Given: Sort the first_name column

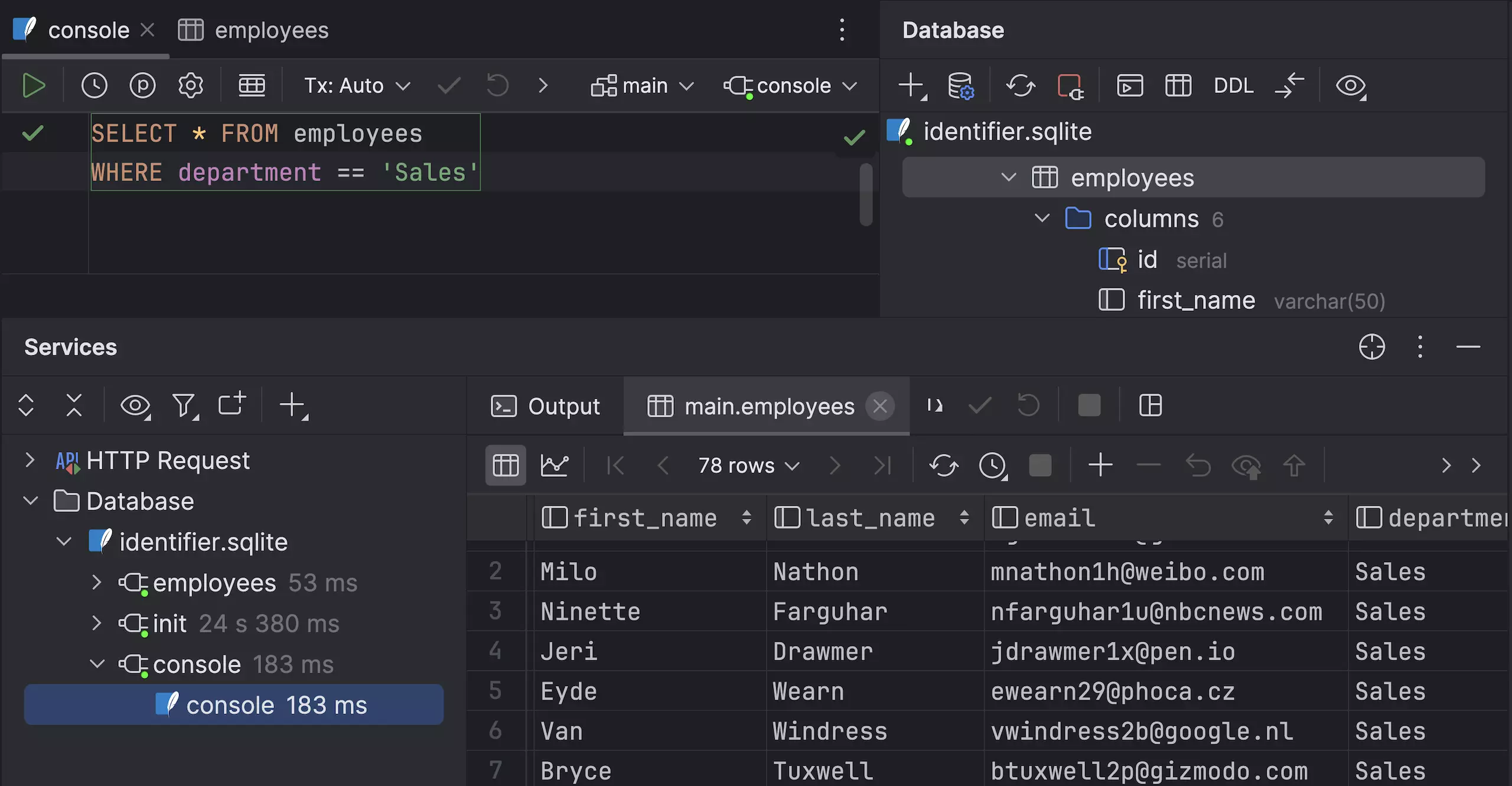Looking at the screenshot, I should click(747, 518).
